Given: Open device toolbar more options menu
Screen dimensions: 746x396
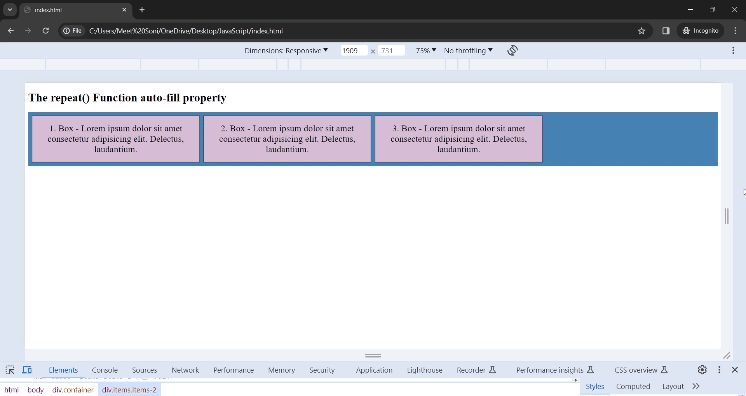Looking at the screenshot, I should 733,50.
